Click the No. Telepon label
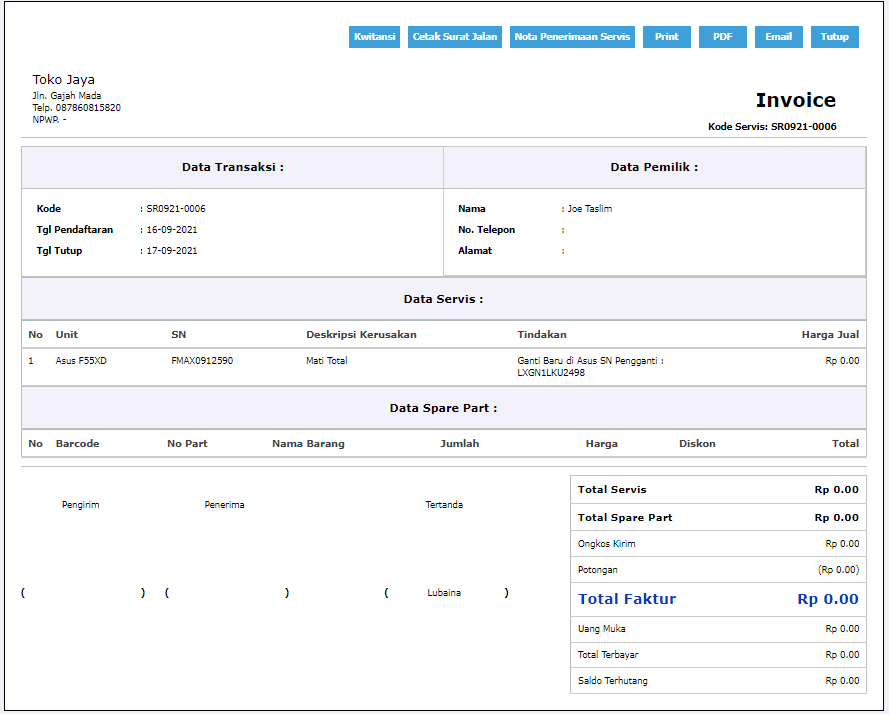 coord(486,230)
